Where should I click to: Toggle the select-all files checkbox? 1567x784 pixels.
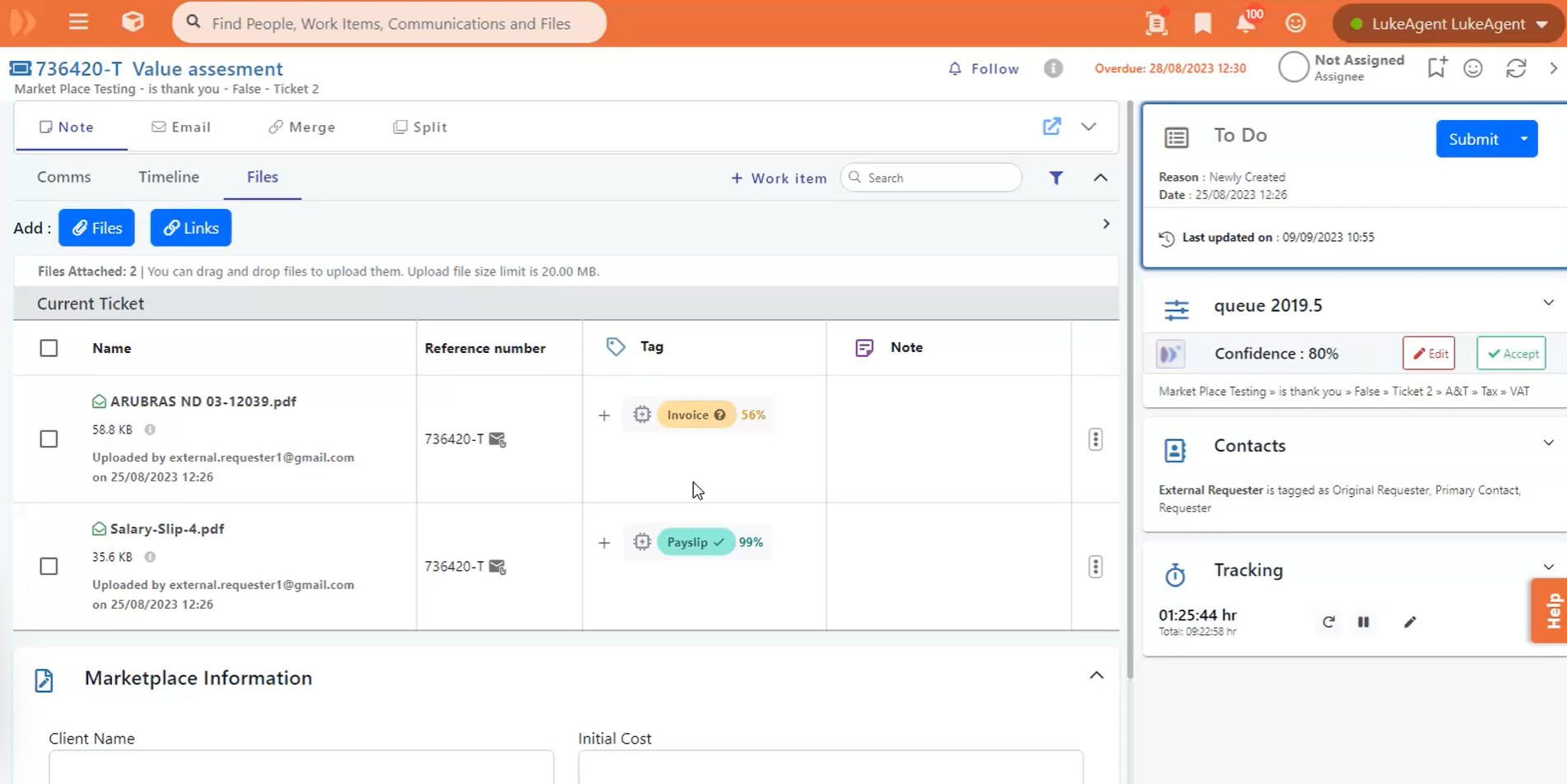click(49, 348)
